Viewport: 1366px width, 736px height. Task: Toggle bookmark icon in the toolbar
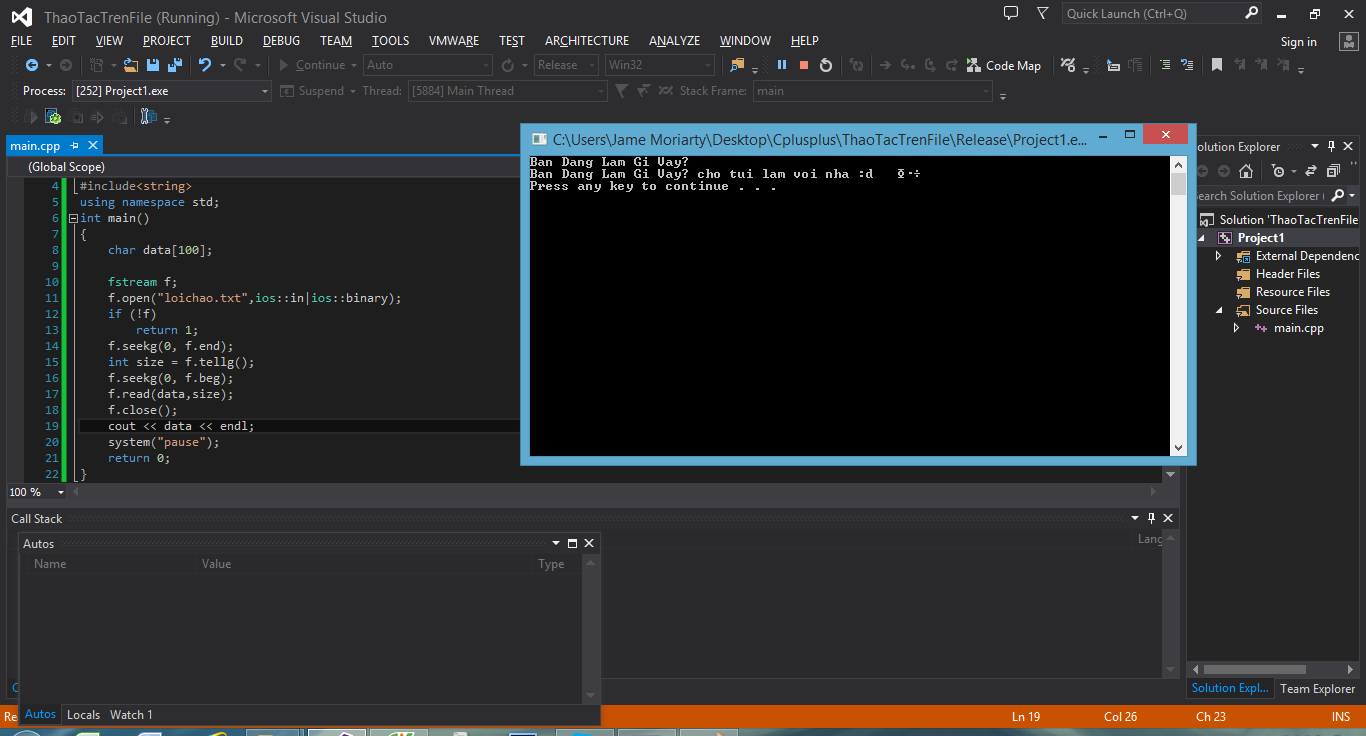(1217, 65)
